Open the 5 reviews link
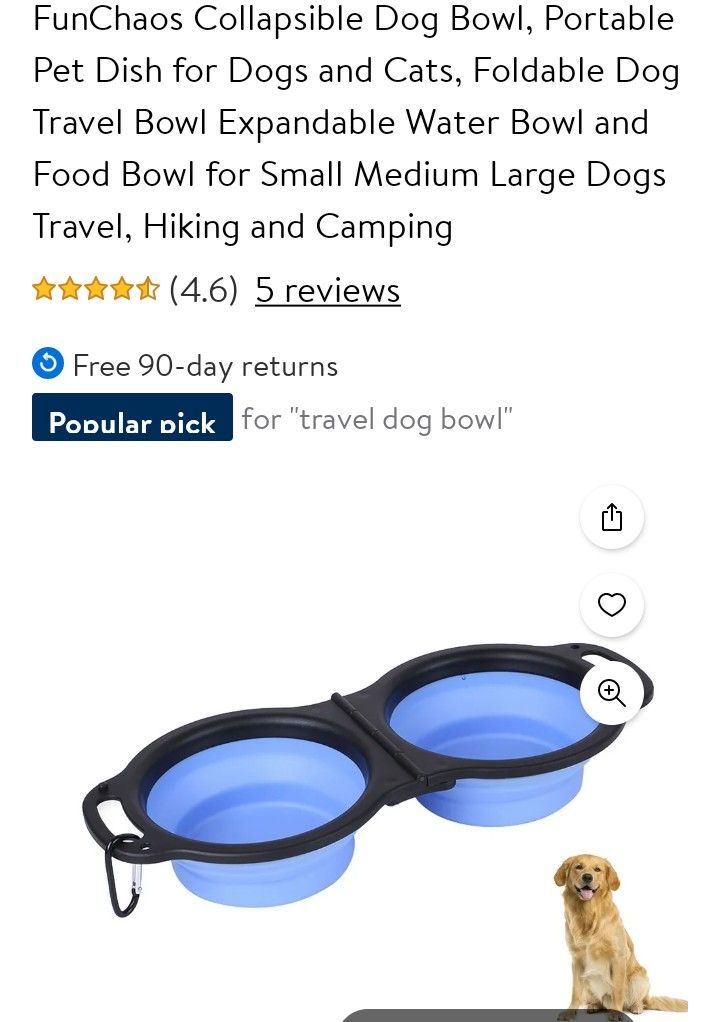720x1022 pixels. (x=328, y=290)
